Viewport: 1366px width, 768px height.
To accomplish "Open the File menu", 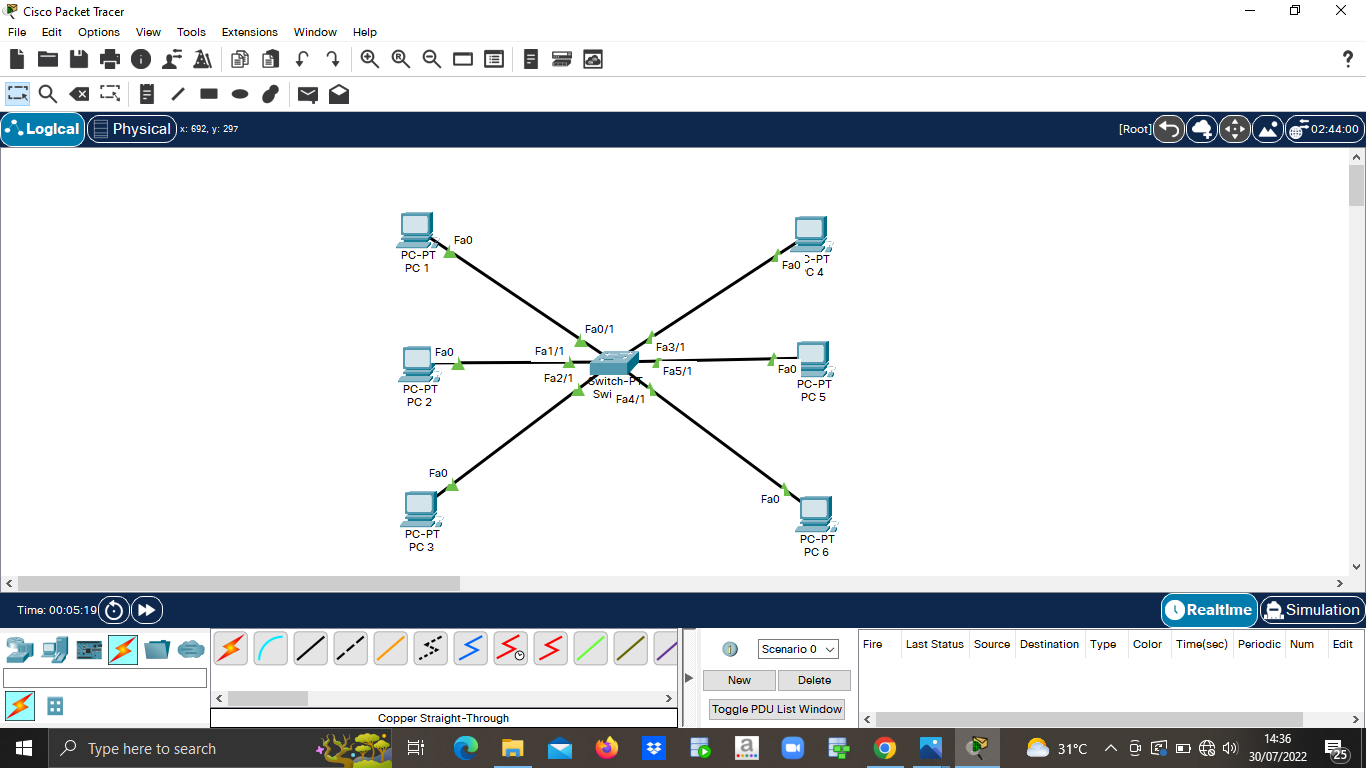I will (17, 32).
